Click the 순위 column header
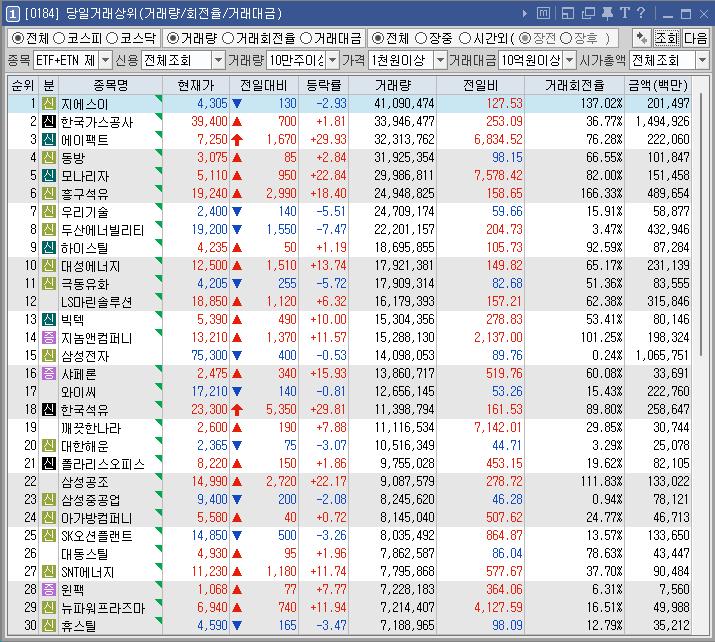 pos(23,85)
